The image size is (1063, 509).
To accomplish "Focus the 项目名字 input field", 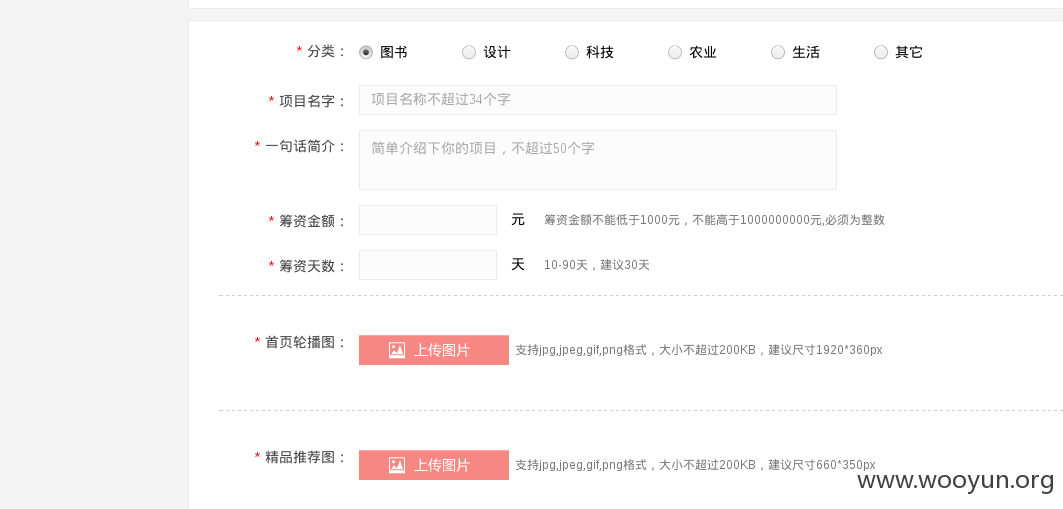I will pos(598,100).
